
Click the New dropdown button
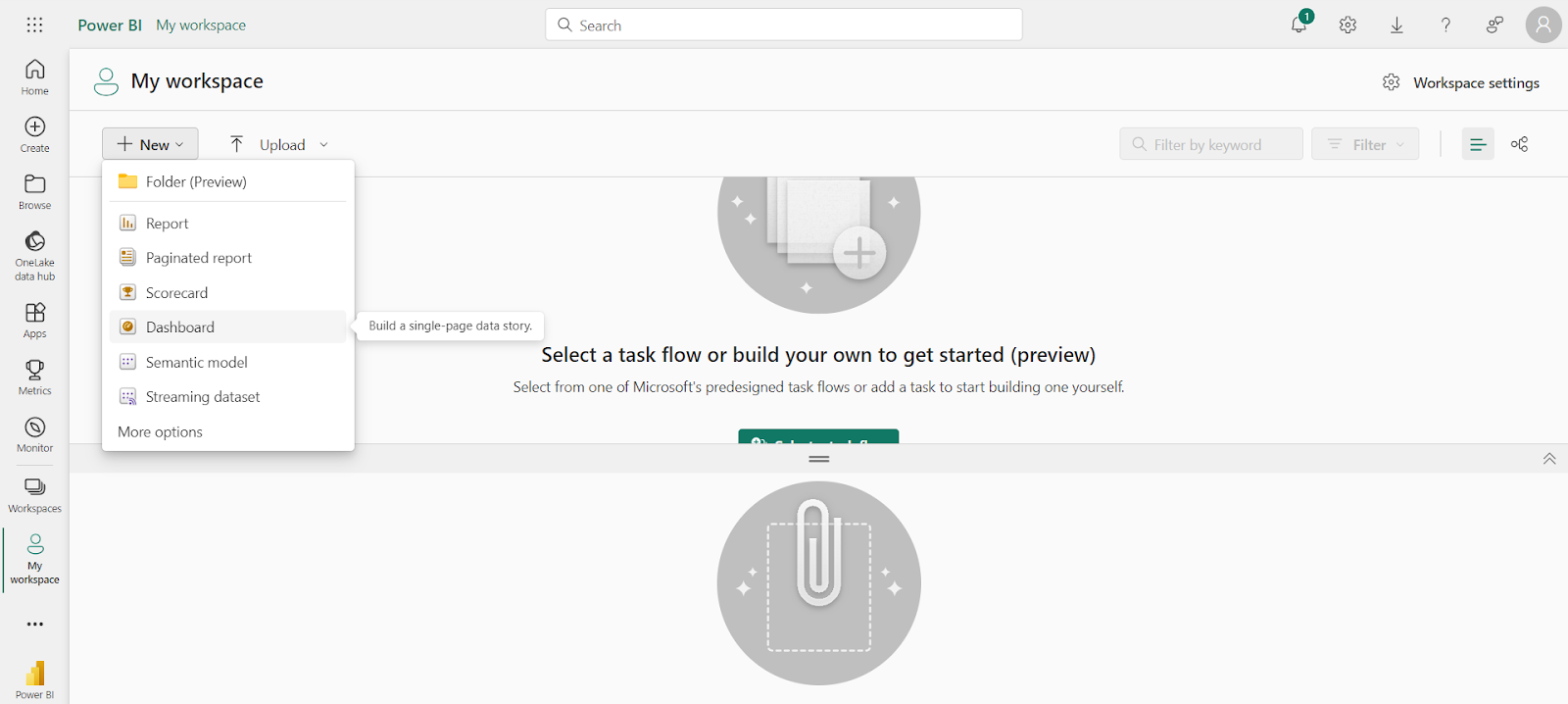tap(150, 144)
